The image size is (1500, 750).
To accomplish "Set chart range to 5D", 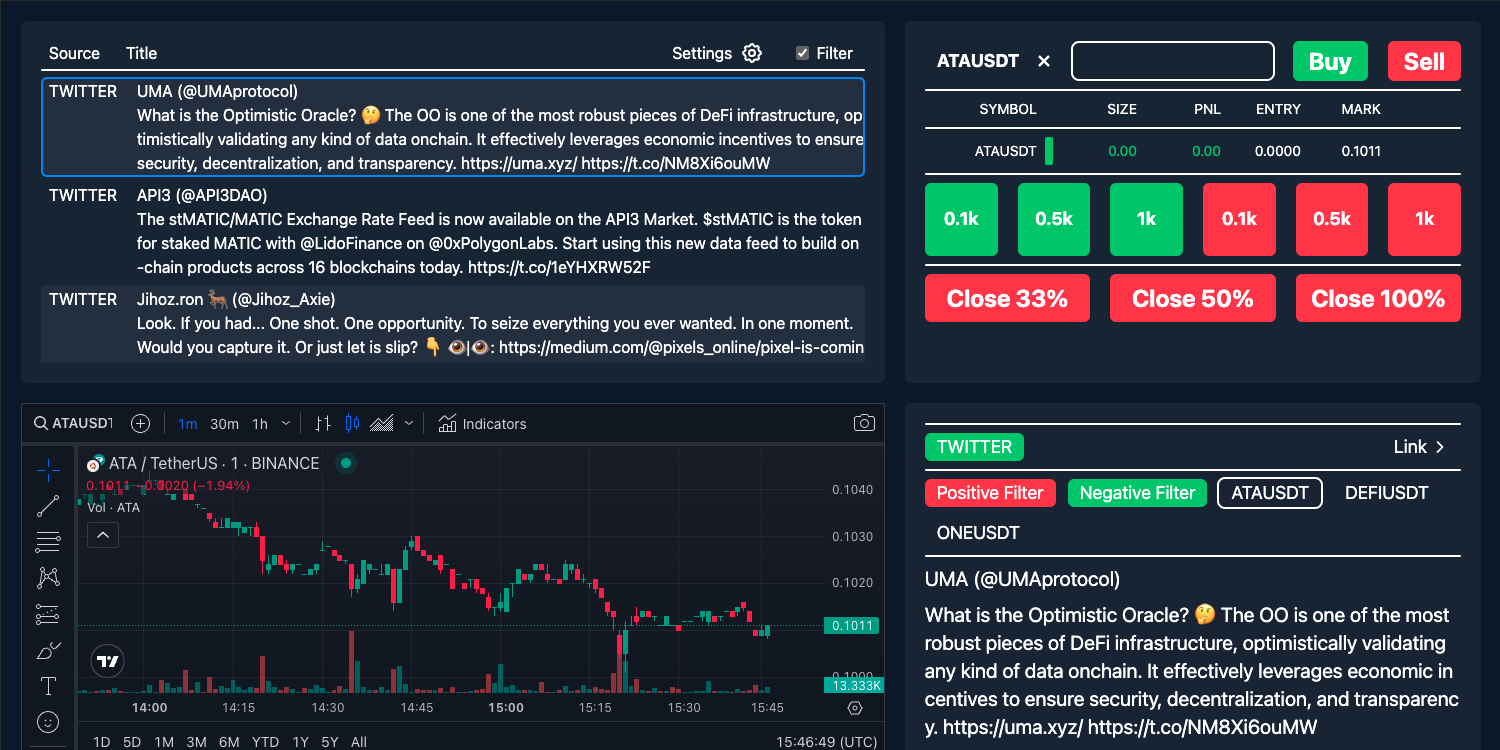I will click(132, 742).
